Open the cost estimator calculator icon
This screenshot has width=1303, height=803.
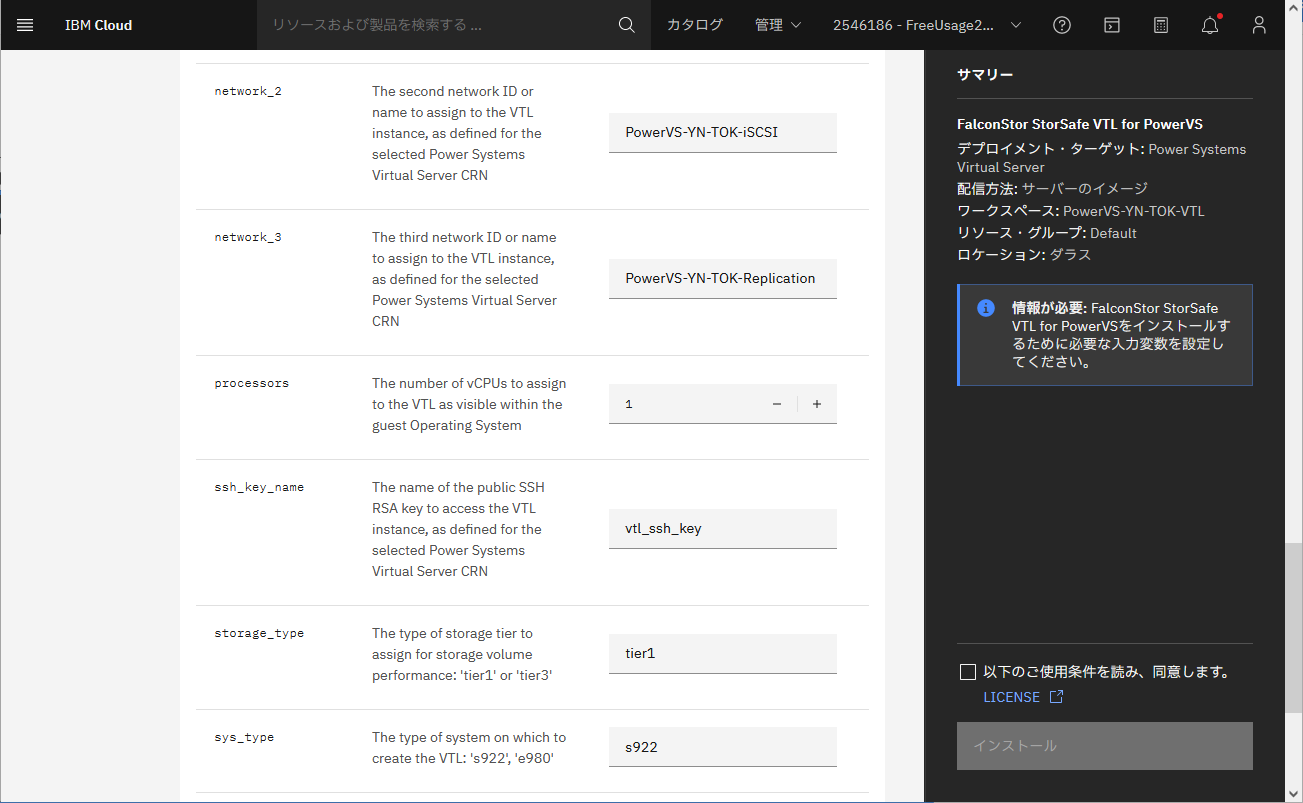[1161, 25]
